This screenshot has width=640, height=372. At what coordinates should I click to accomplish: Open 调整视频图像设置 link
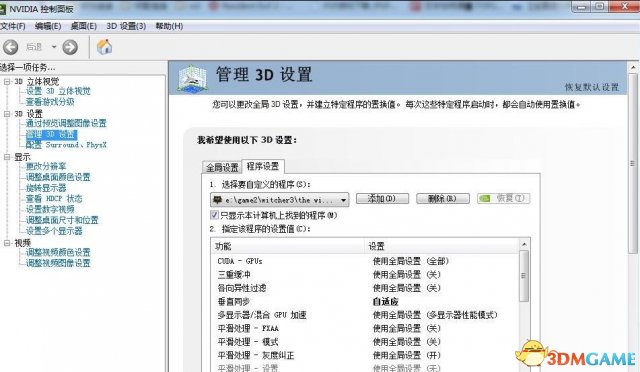pos(58,263)
